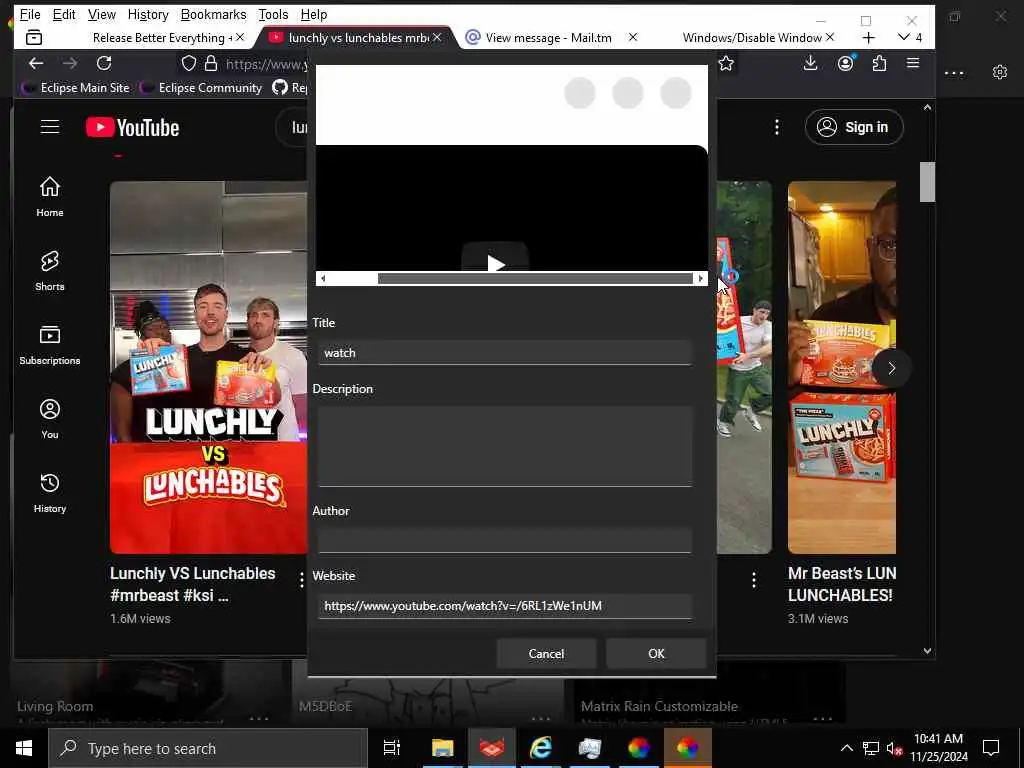Click the muted volume tray icon

[x=894, y=749]
